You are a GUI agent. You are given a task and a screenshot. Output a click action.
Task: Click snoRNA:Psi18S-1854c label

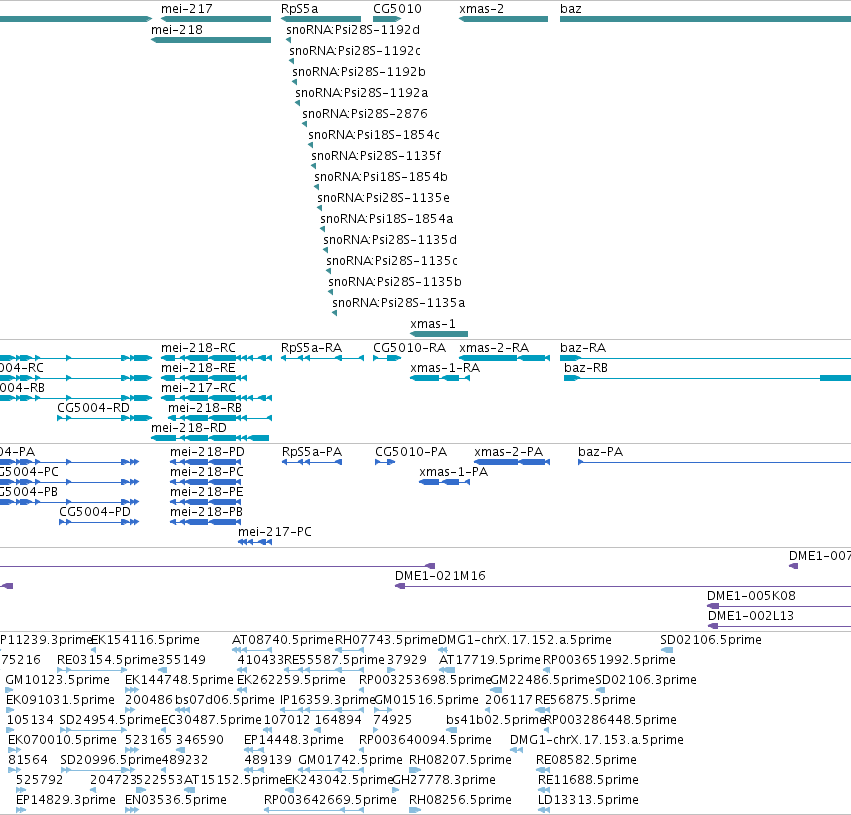tap(374, 135)
